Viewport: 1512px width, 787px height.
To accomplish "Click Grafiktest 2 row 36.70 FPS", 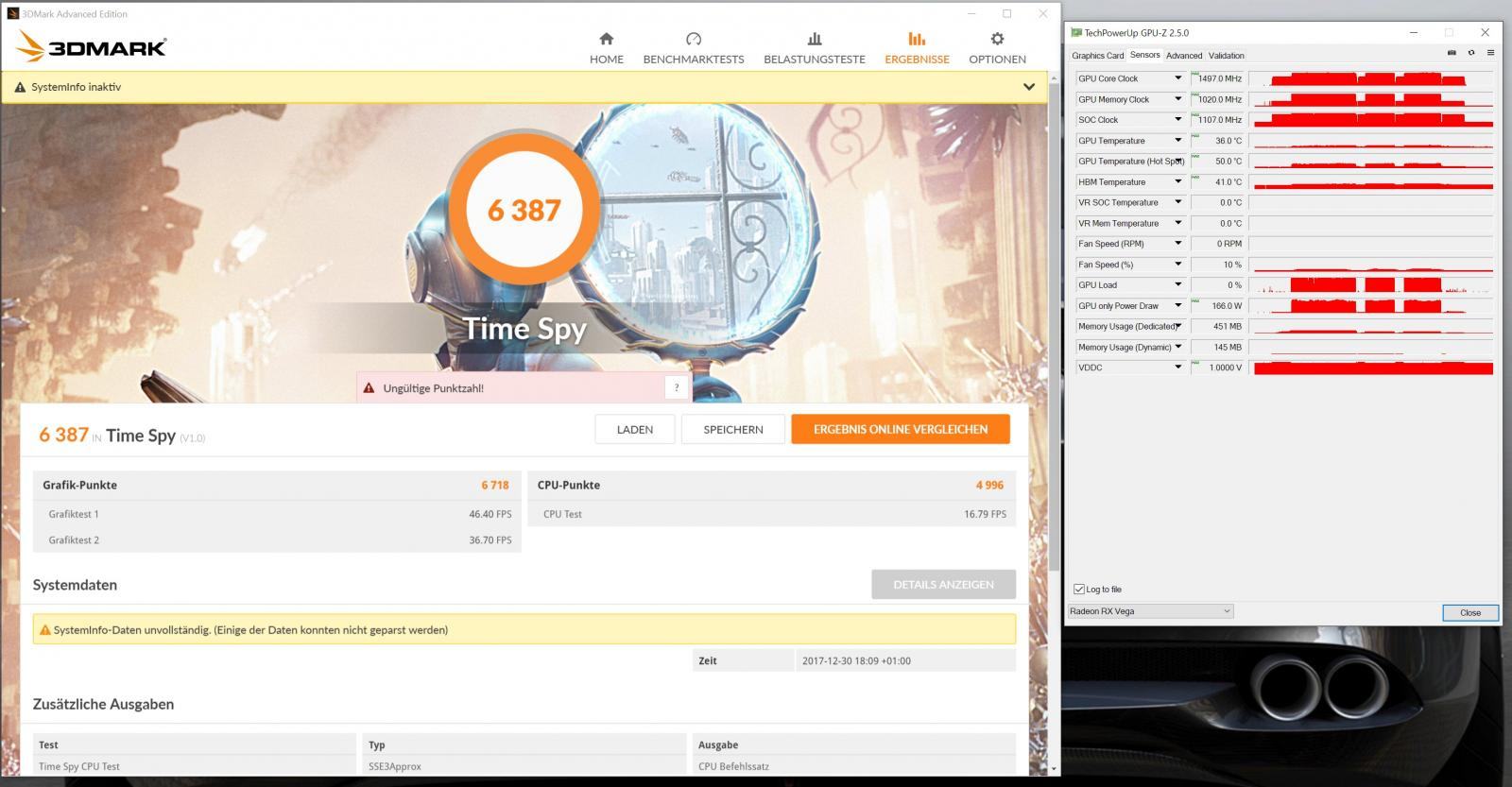I will pos(278,540).
